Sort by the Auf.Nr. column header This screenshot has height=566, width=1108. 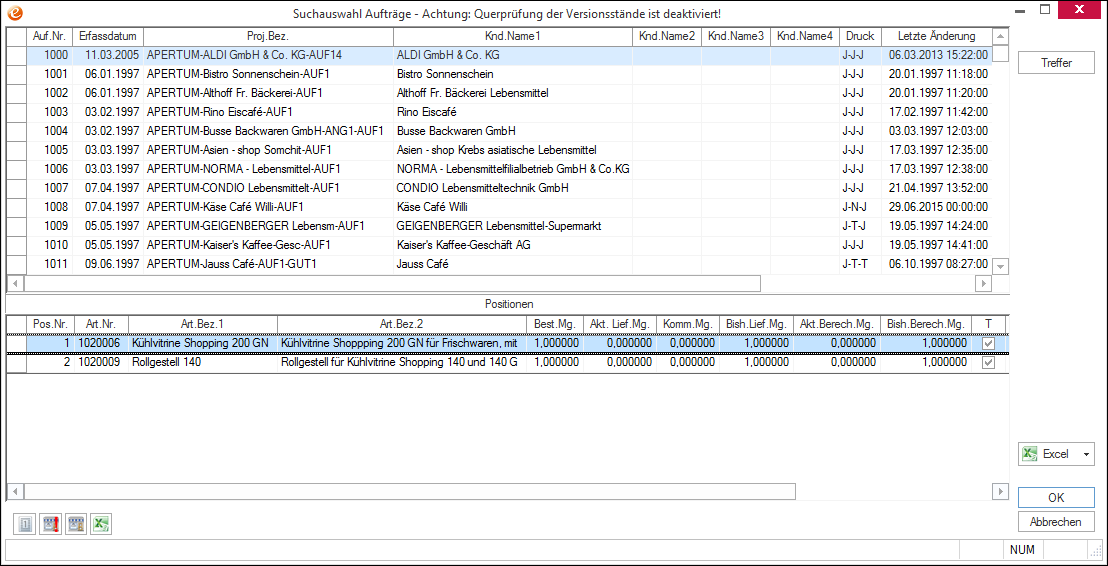[49, 36]
